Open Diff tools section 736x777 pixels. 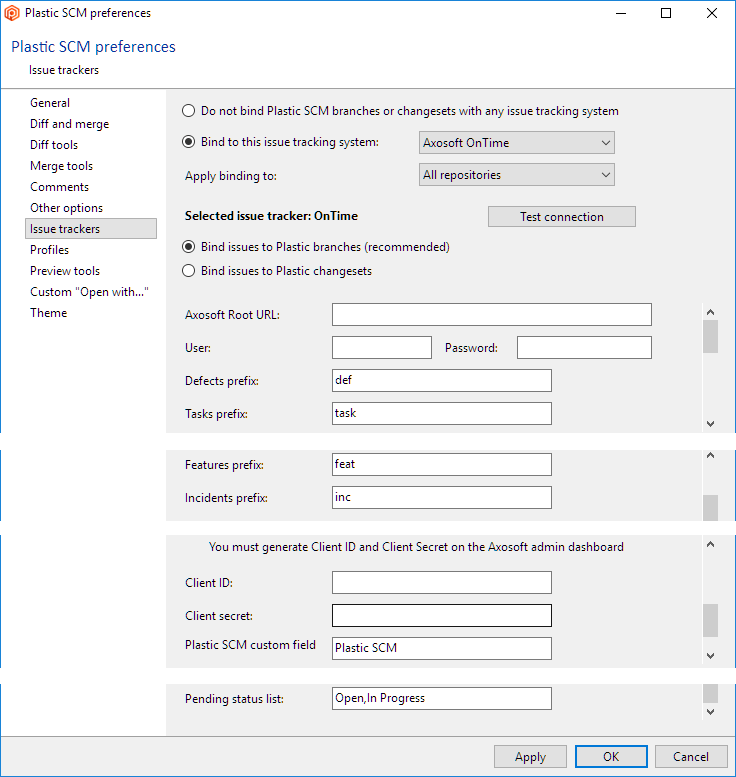pos(54,145)
